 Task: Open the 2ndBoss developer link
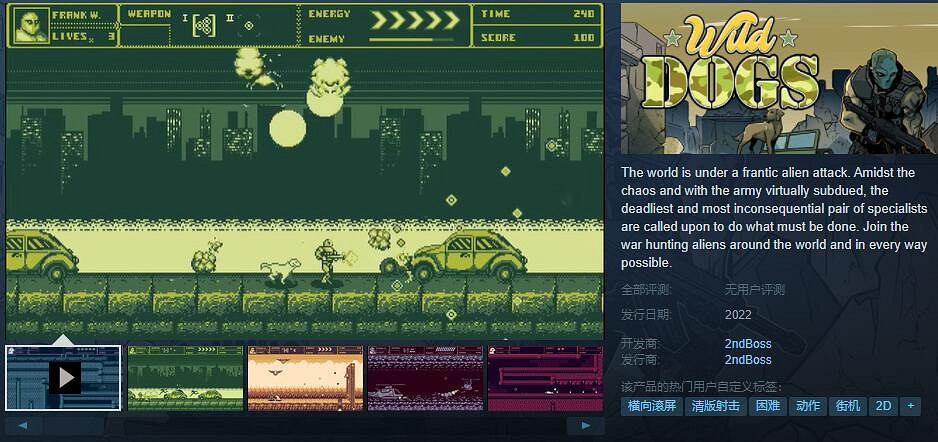click(x=748, y=344)
